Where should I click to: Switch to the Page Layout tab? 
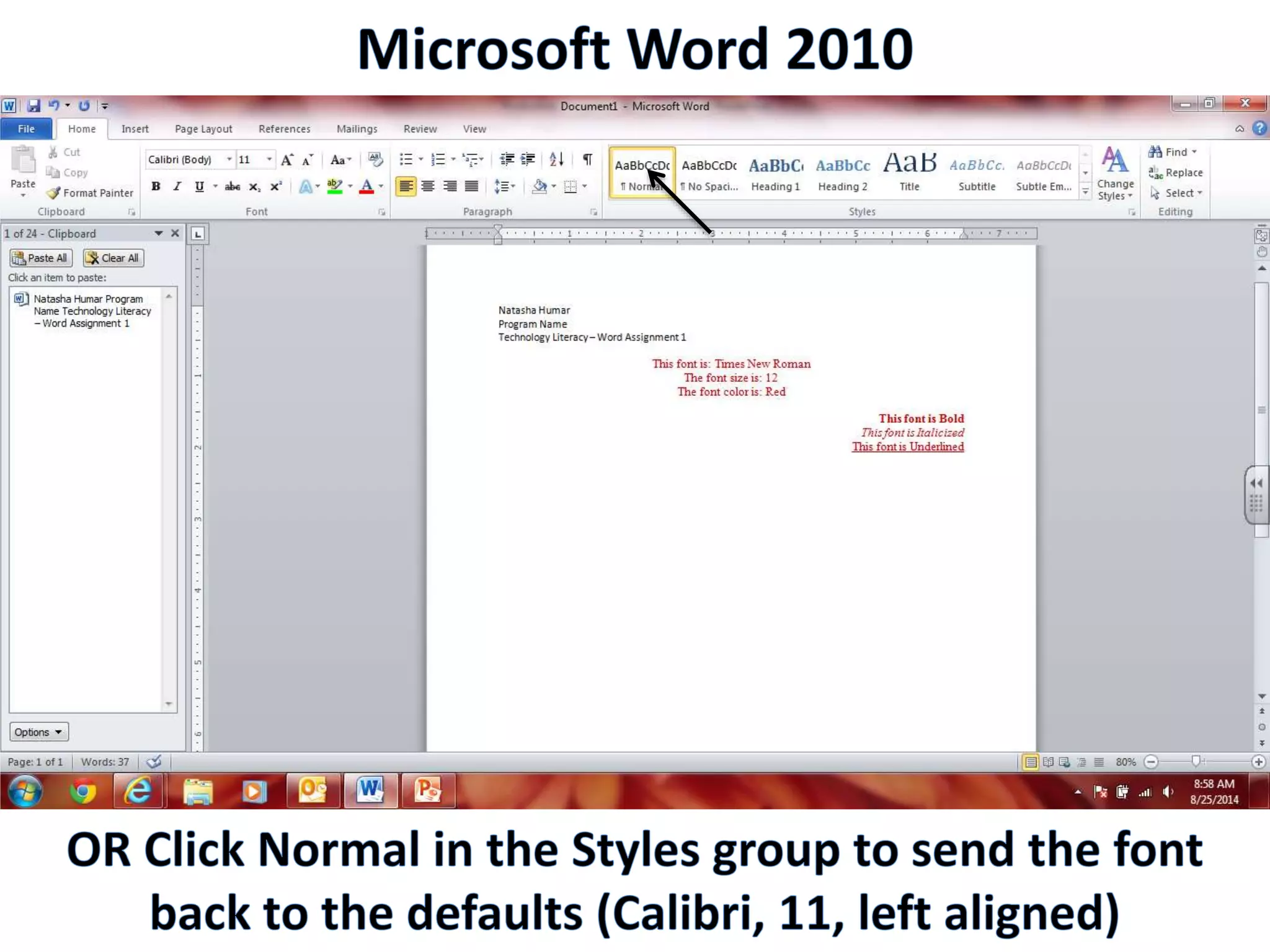pyautogui.click(x=203, y=128)
